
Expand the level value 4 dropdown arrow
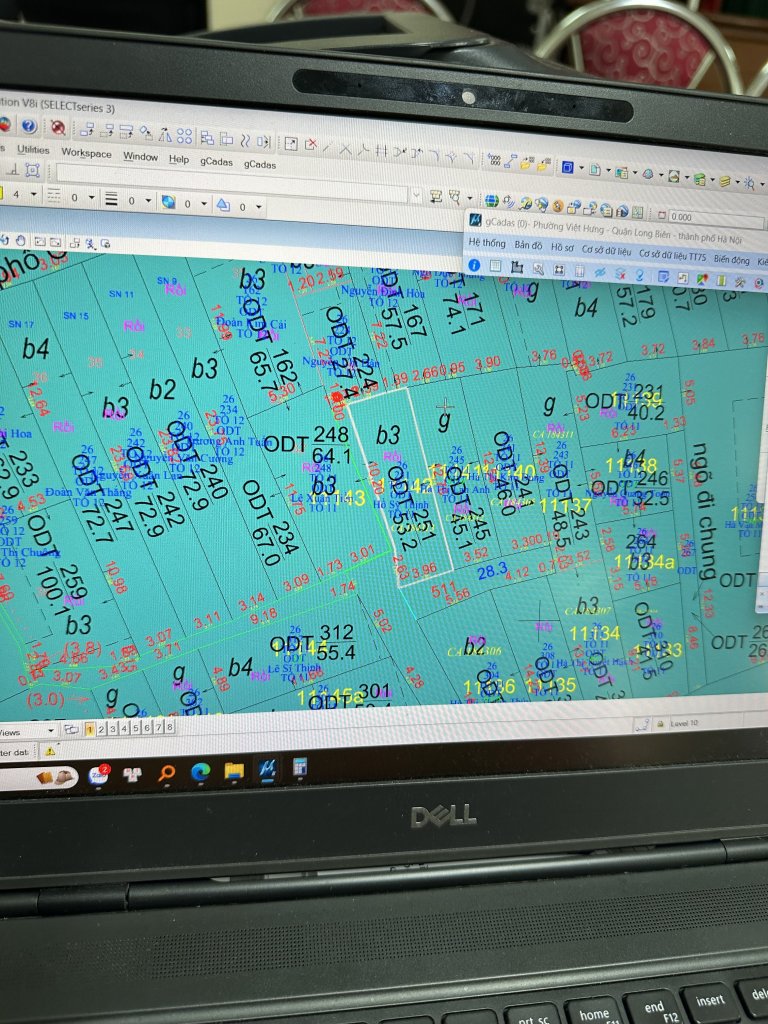tap(33, 195)
